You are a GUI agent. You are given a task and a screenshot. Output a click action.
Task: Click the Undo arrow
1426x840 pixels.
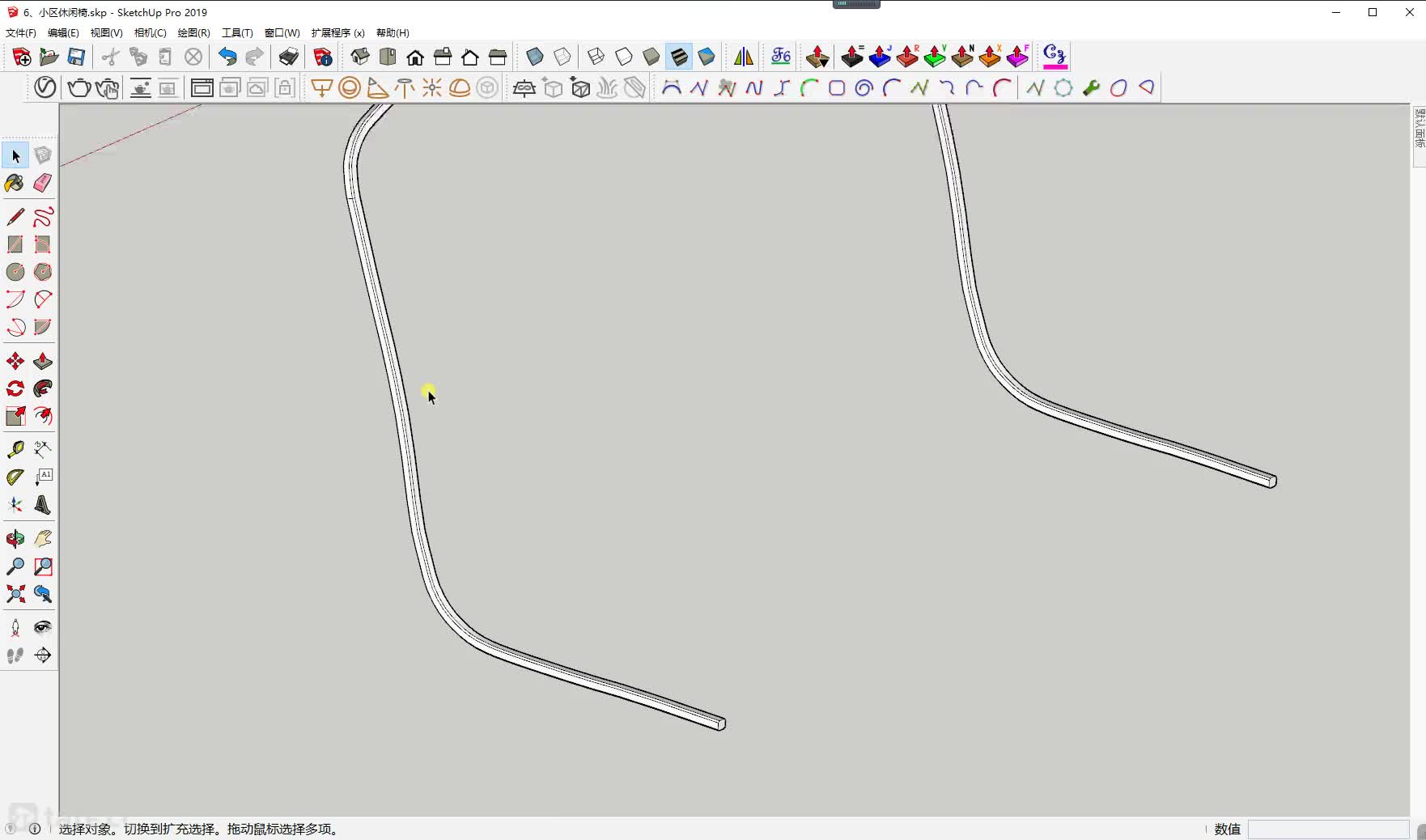[227, 57]
